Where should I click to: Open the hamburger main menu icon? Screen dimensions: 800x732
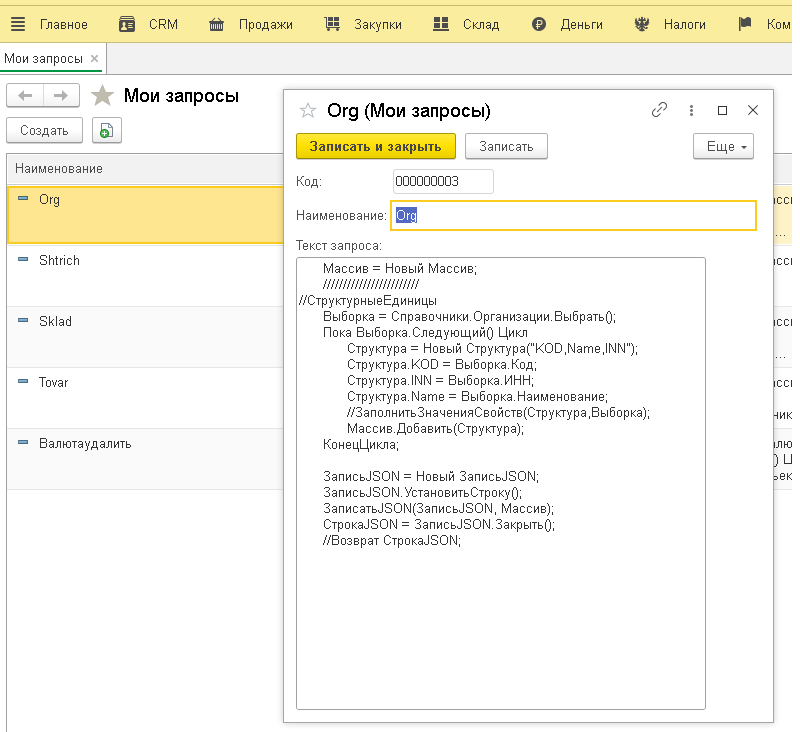pos(18,24)
